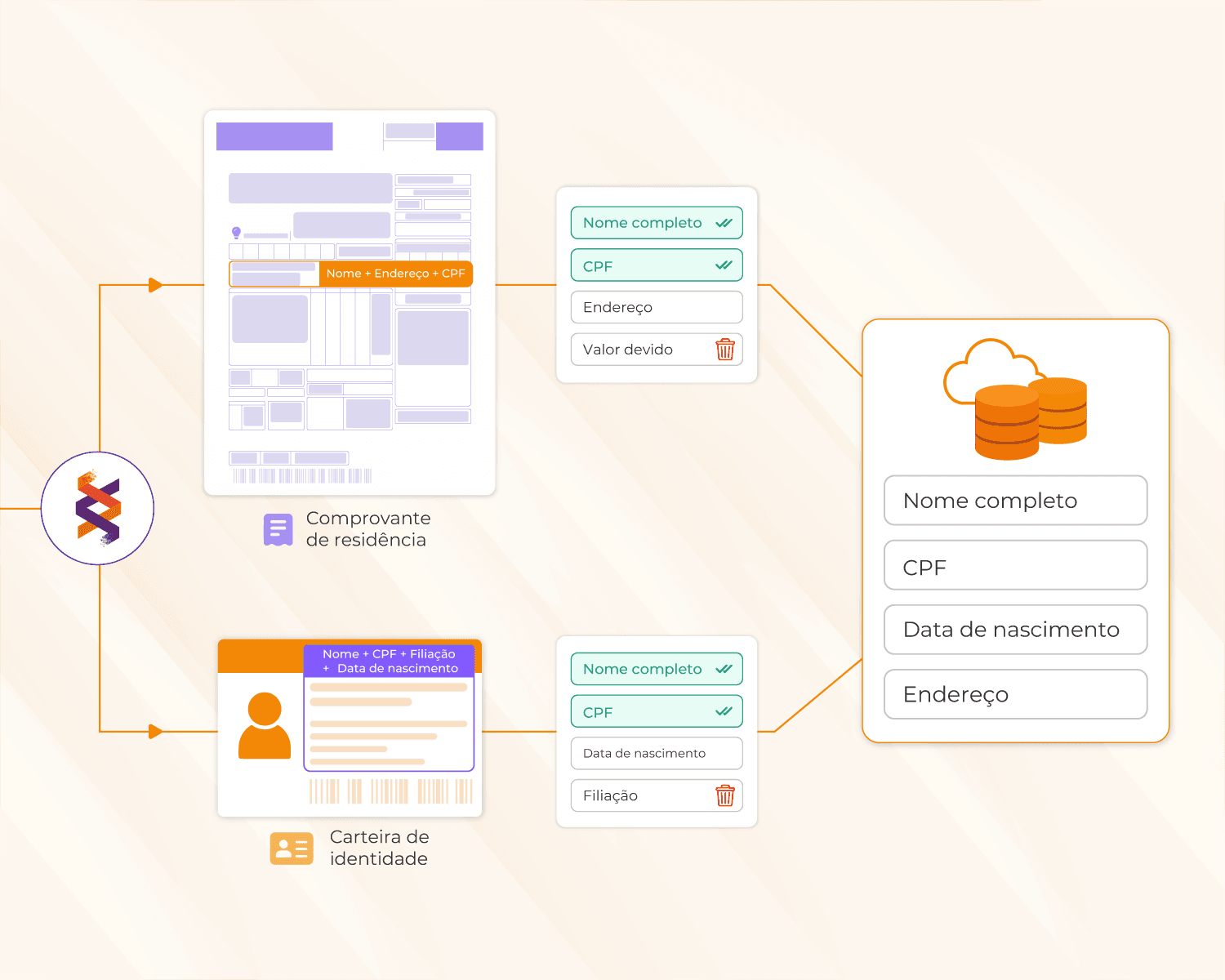Click the Endereço field in the upper panel
The image size is (1225, 980).
tap(657, 307)
